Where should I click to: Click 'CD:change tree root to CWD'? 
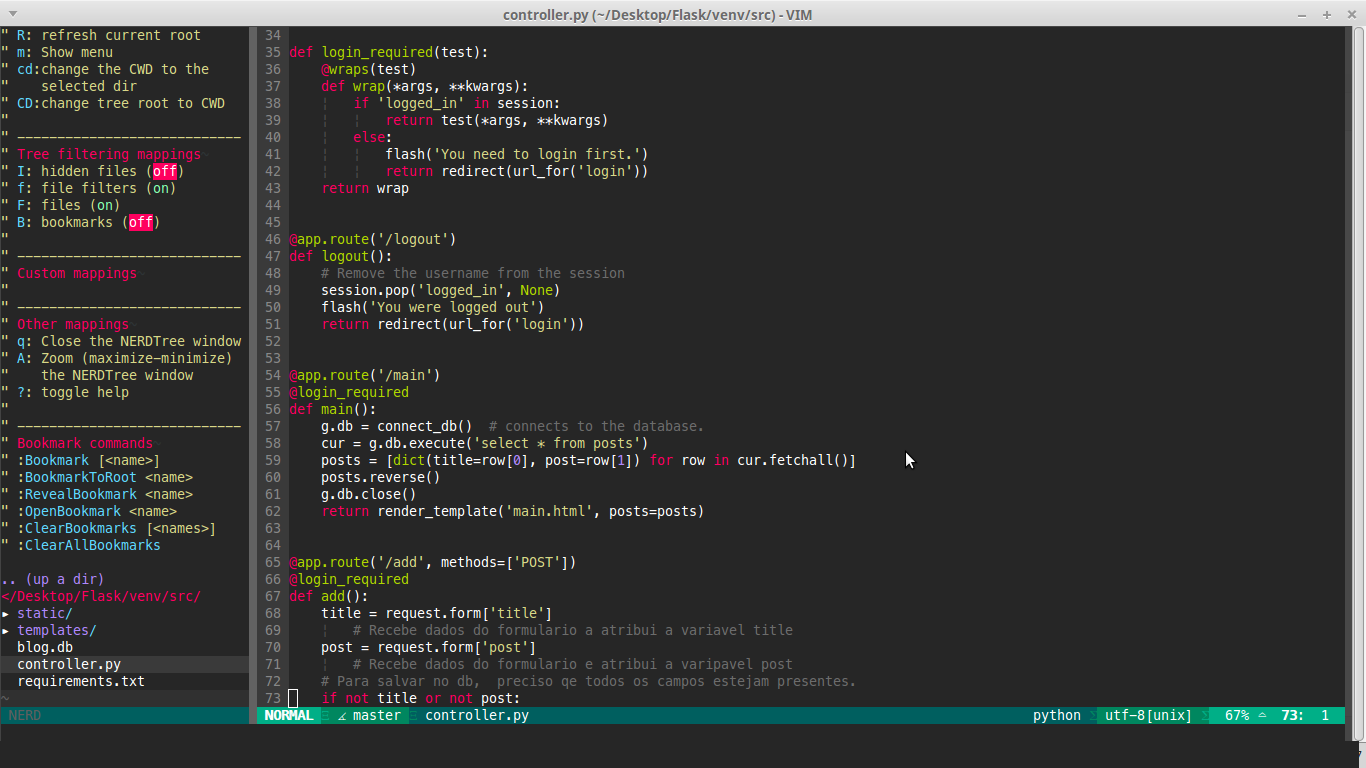click(113, 103)
